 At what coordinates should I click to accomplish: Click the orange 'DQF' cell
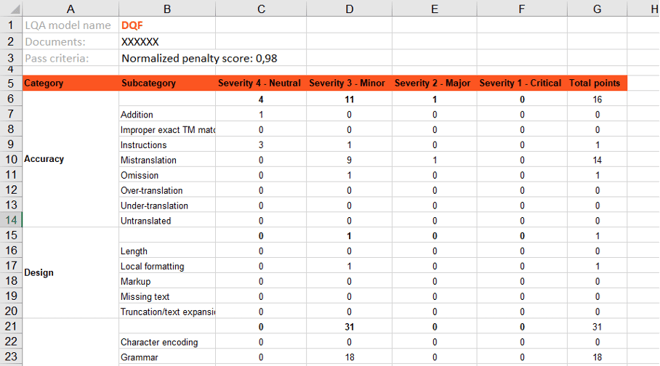[x=167, y=25]
